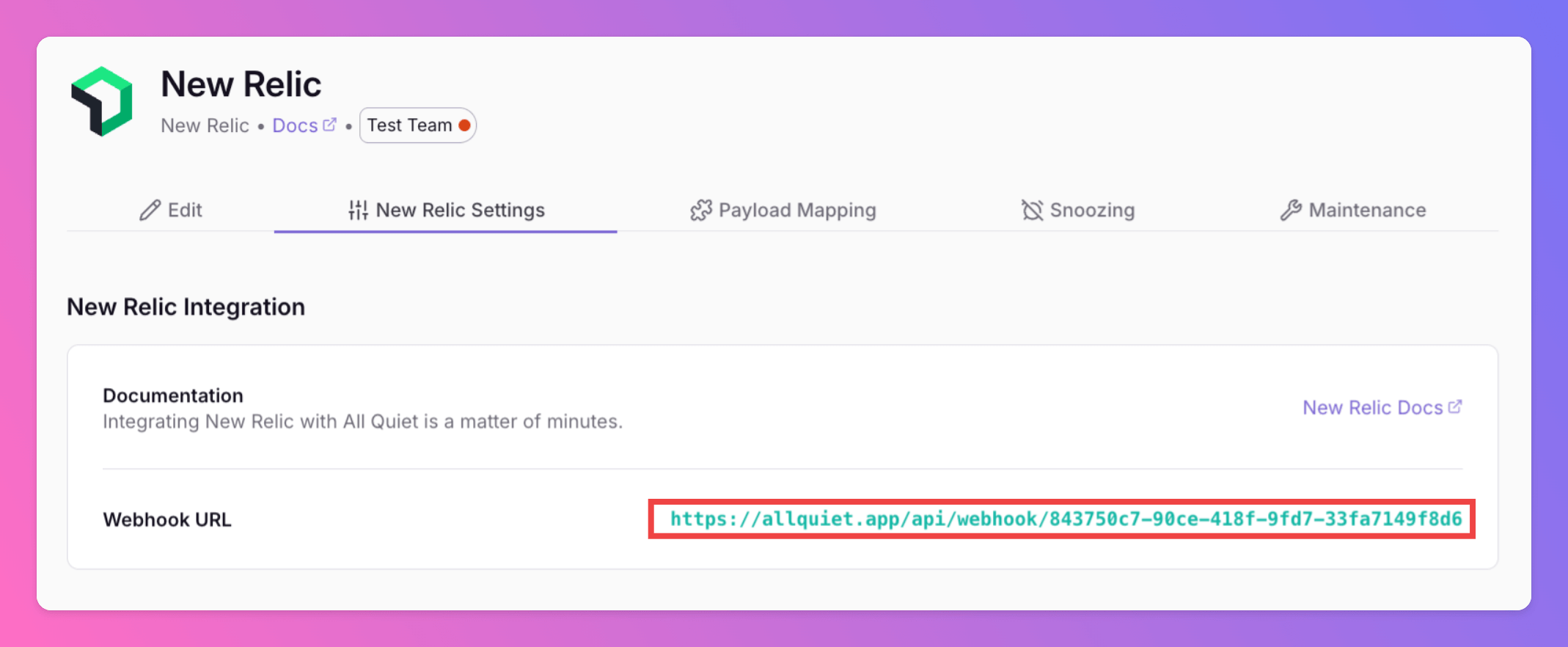
Task: Click the sliders icon on New Relic Settings
Action: tap(358, 211)
